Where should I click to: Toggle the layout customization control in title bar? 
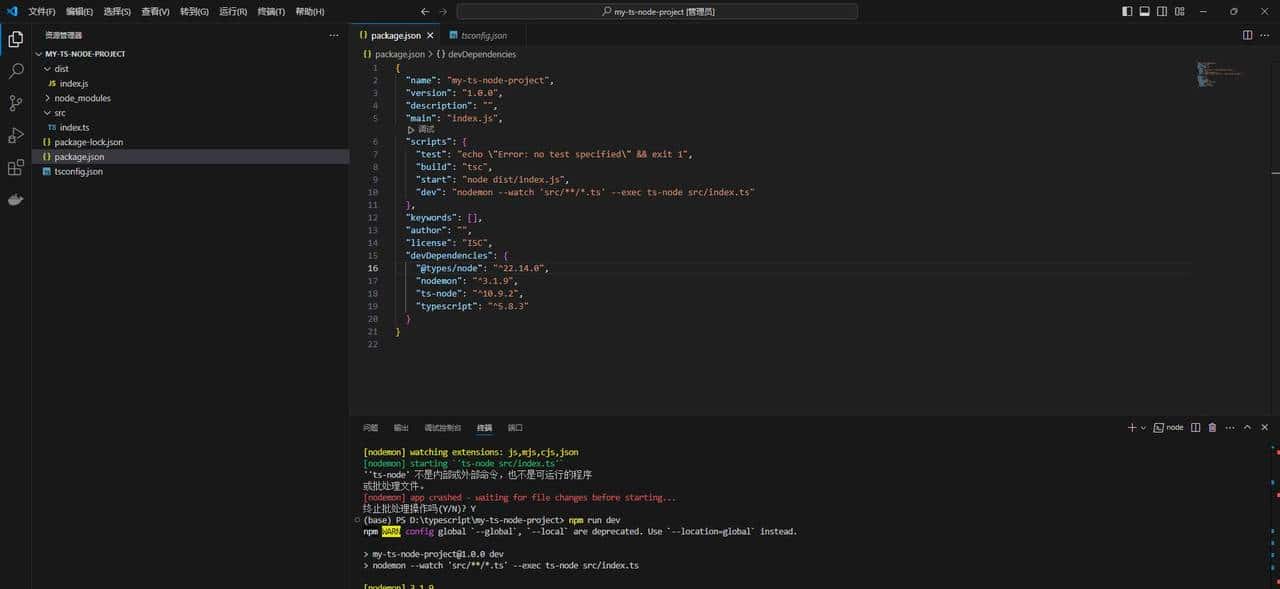coord(1180,12)
